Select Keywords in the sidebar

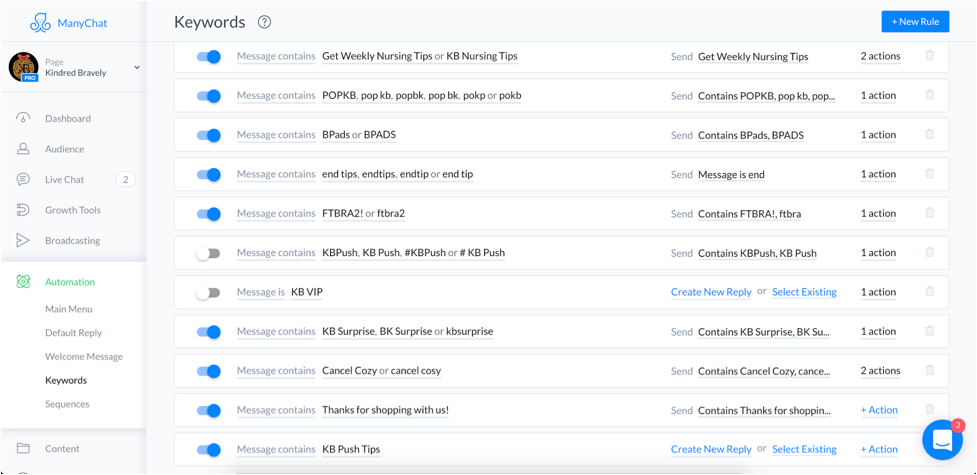66,380
